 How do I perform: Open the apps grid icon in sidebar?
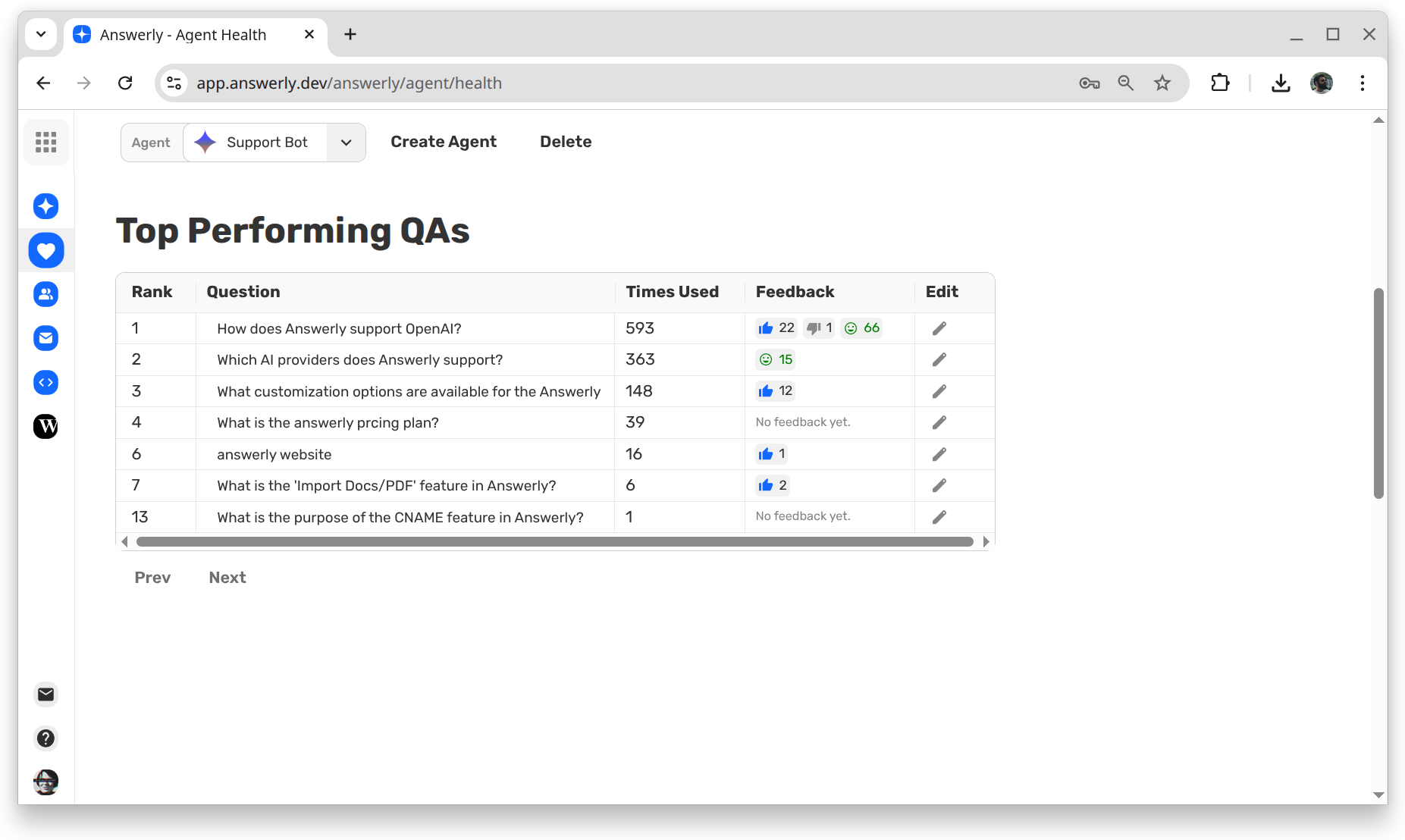(x=45, y=142)
